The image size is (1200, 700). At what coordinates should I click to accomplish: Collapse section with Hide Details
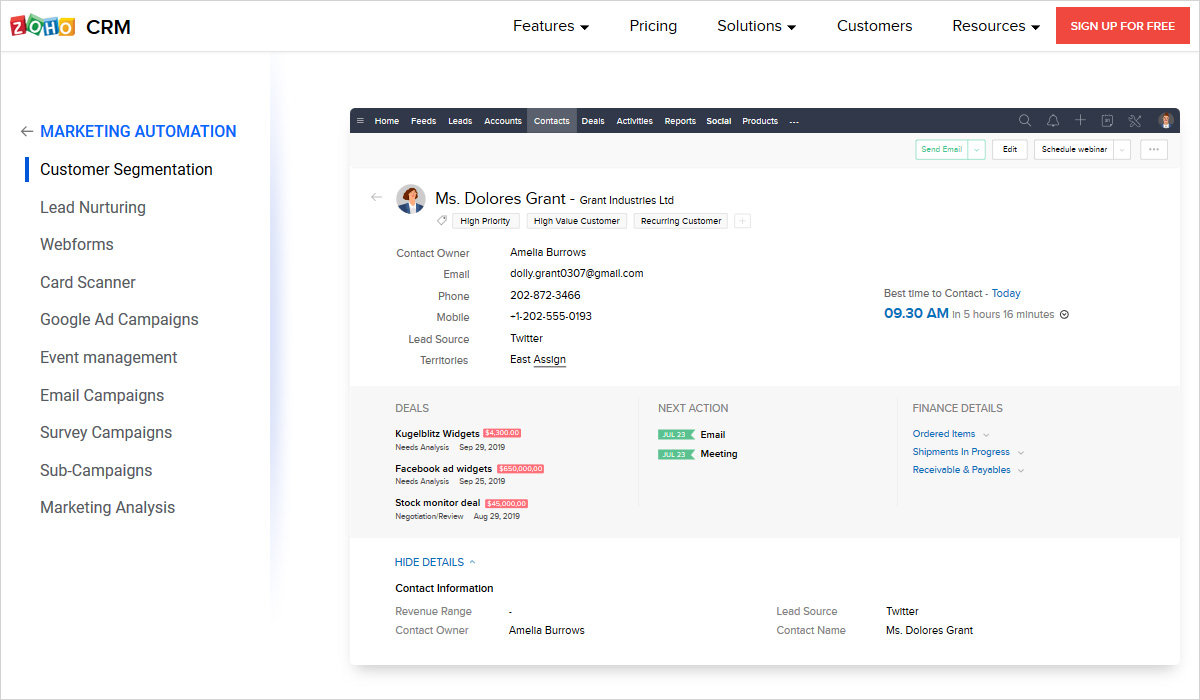click(x=435, y=562)
